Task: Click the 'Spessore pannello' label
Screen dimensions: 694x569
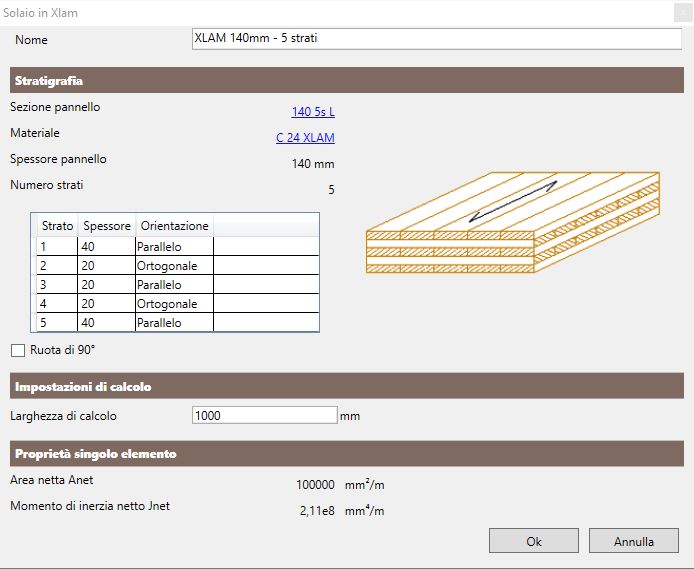Action: [58, 159]
